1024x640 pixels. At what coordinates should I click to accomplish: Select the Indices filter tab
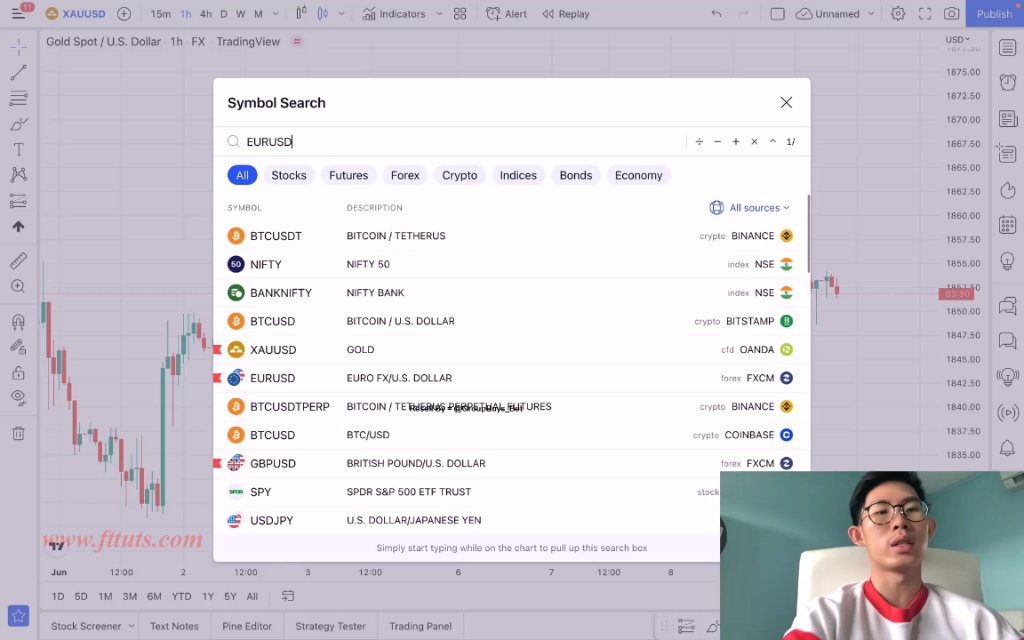coord(519,175)
